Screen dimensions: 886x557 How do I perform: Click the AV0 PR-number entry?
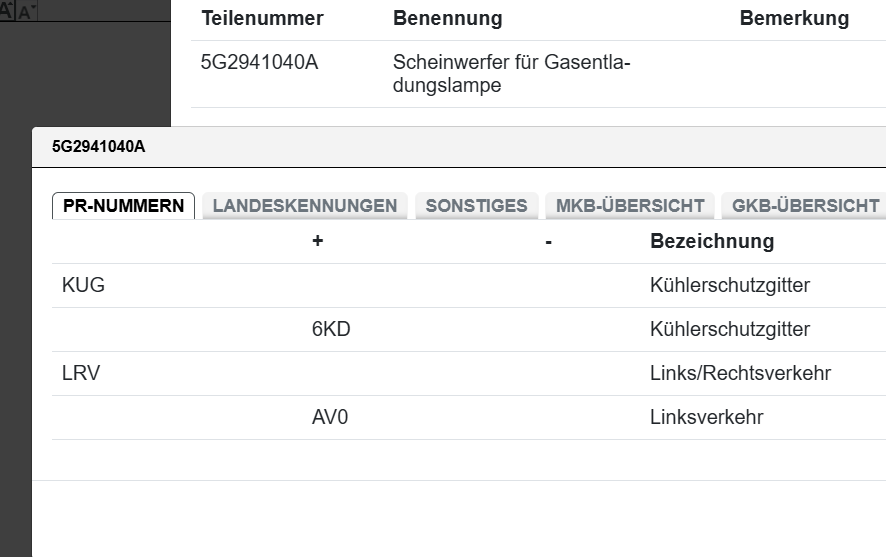pyautogui.click(x=330, y=418)
